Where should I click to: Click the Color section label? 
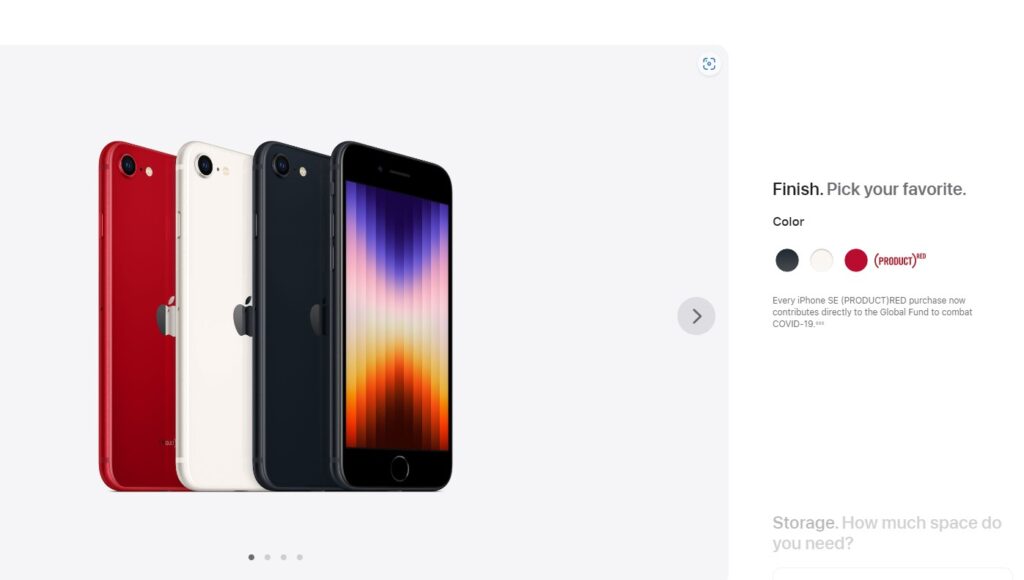coord(788,221)
